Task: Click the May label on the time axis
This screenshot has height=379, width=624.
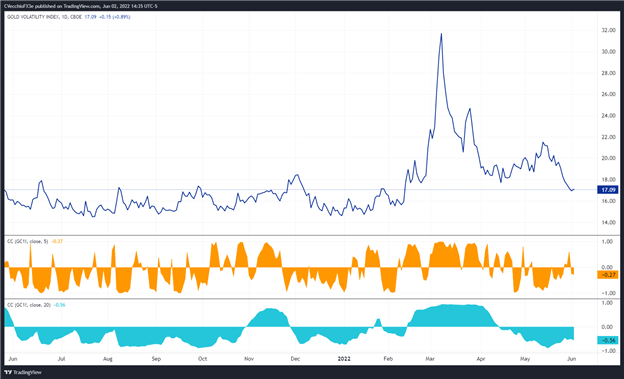Action: click(x=525, y=359)
